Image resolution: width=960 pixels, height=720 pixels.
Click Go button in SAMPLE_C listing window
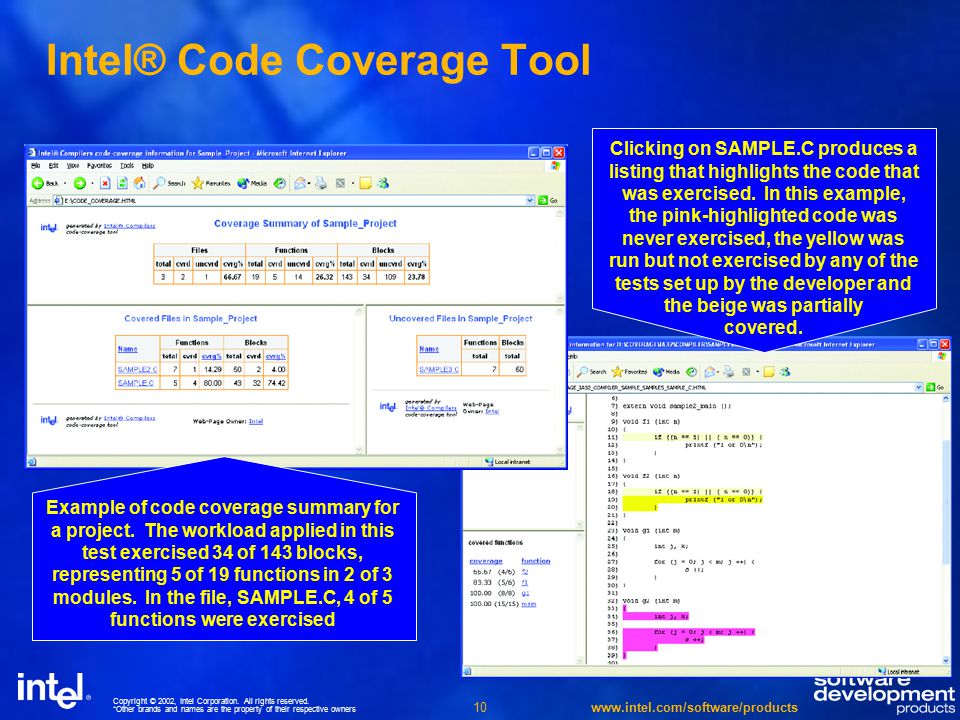(935, 388)
